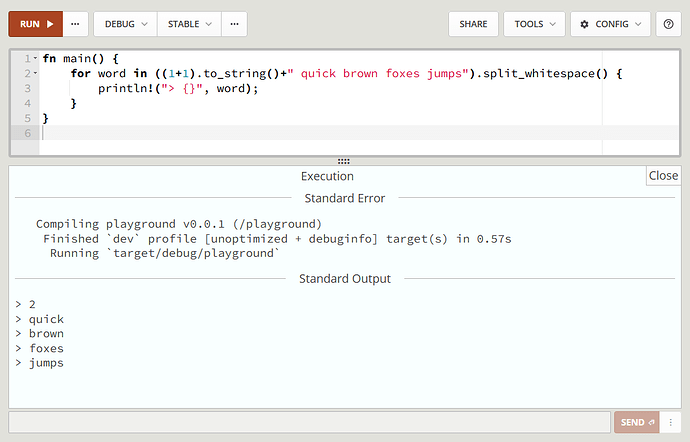This screenshot has width=690, height=442.
Task: Click the SEND button
Action: [637, 422]
